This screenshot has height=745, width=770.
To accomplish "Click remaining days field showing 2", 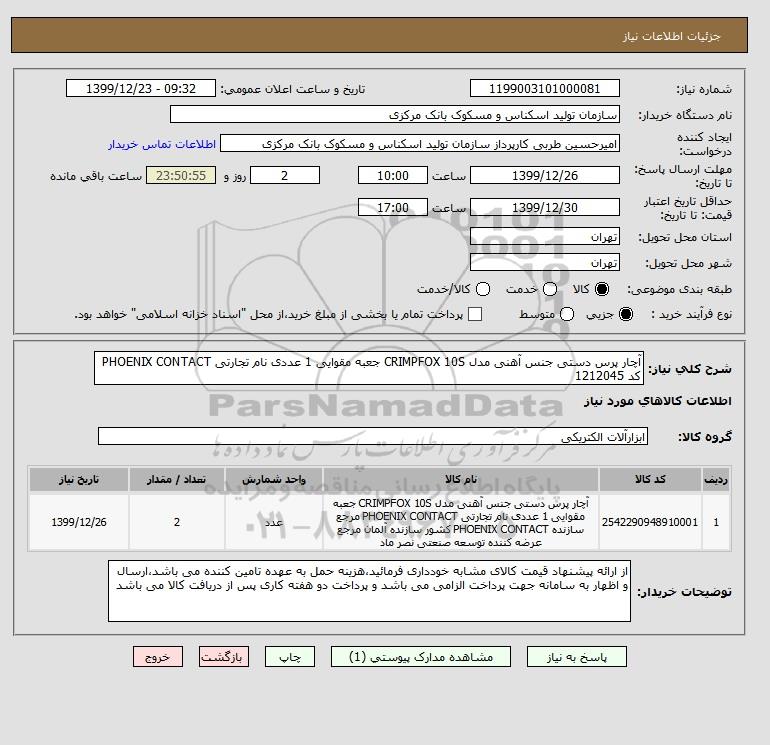I will [x=285, y=175].
